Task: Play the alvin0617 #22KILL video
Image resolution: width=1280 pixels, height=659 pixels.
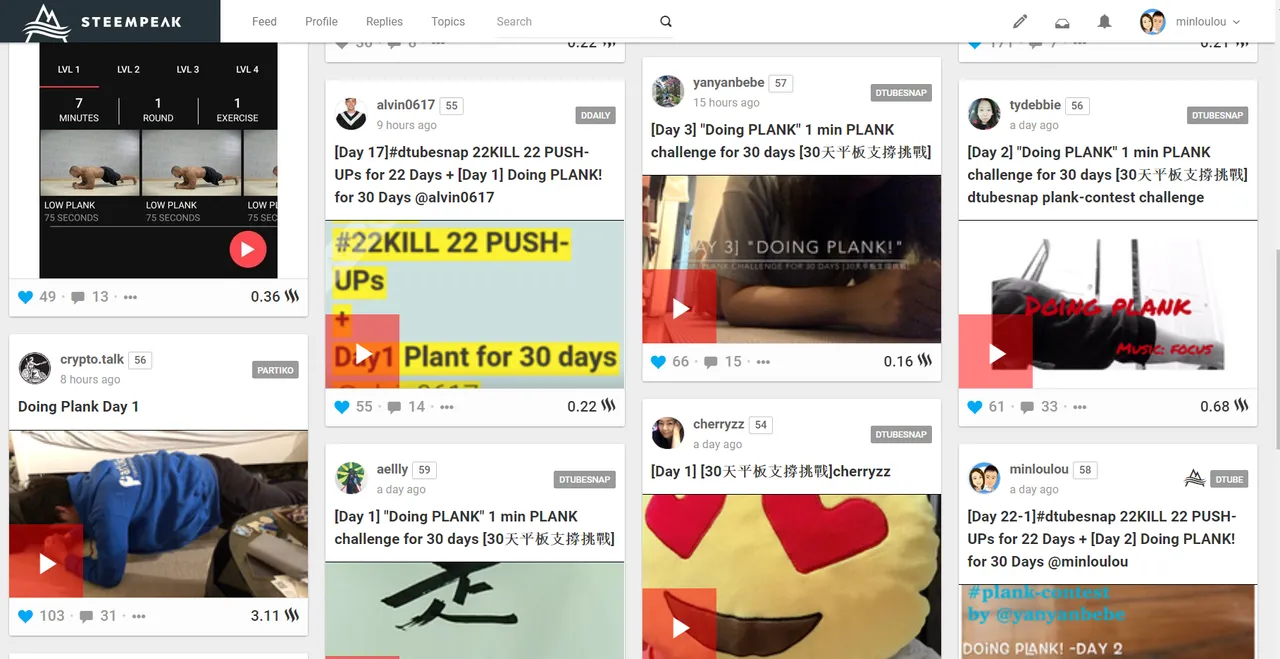Action: pyautogui.click(x=364, y=354)
